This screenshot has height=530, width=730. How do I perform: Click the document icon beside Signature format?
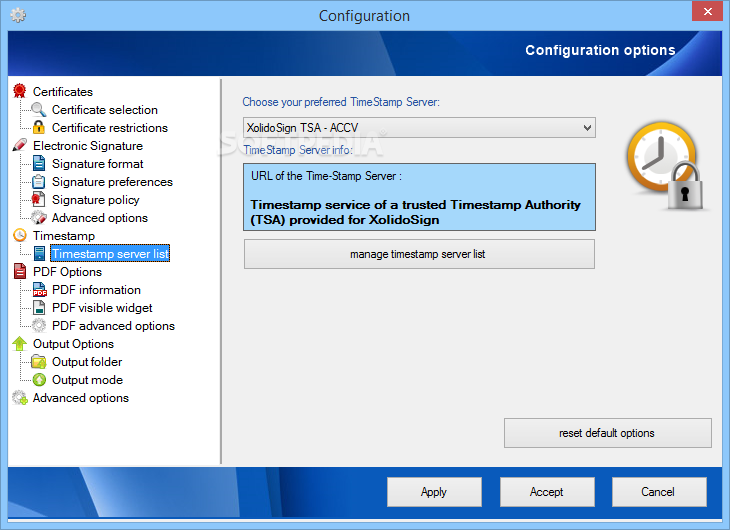point(39,163)
